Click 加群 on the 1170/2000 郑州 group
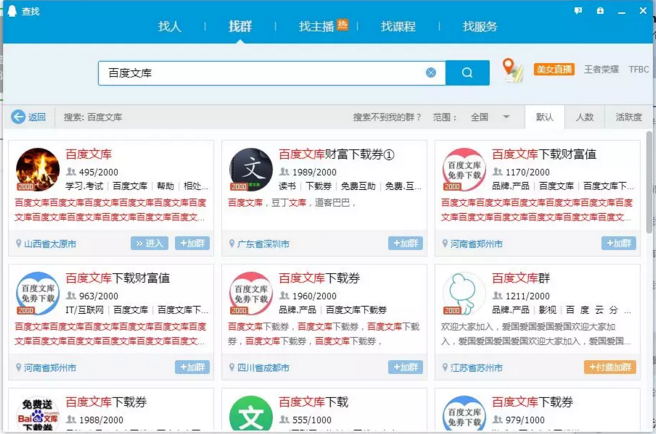 point(619,243)
